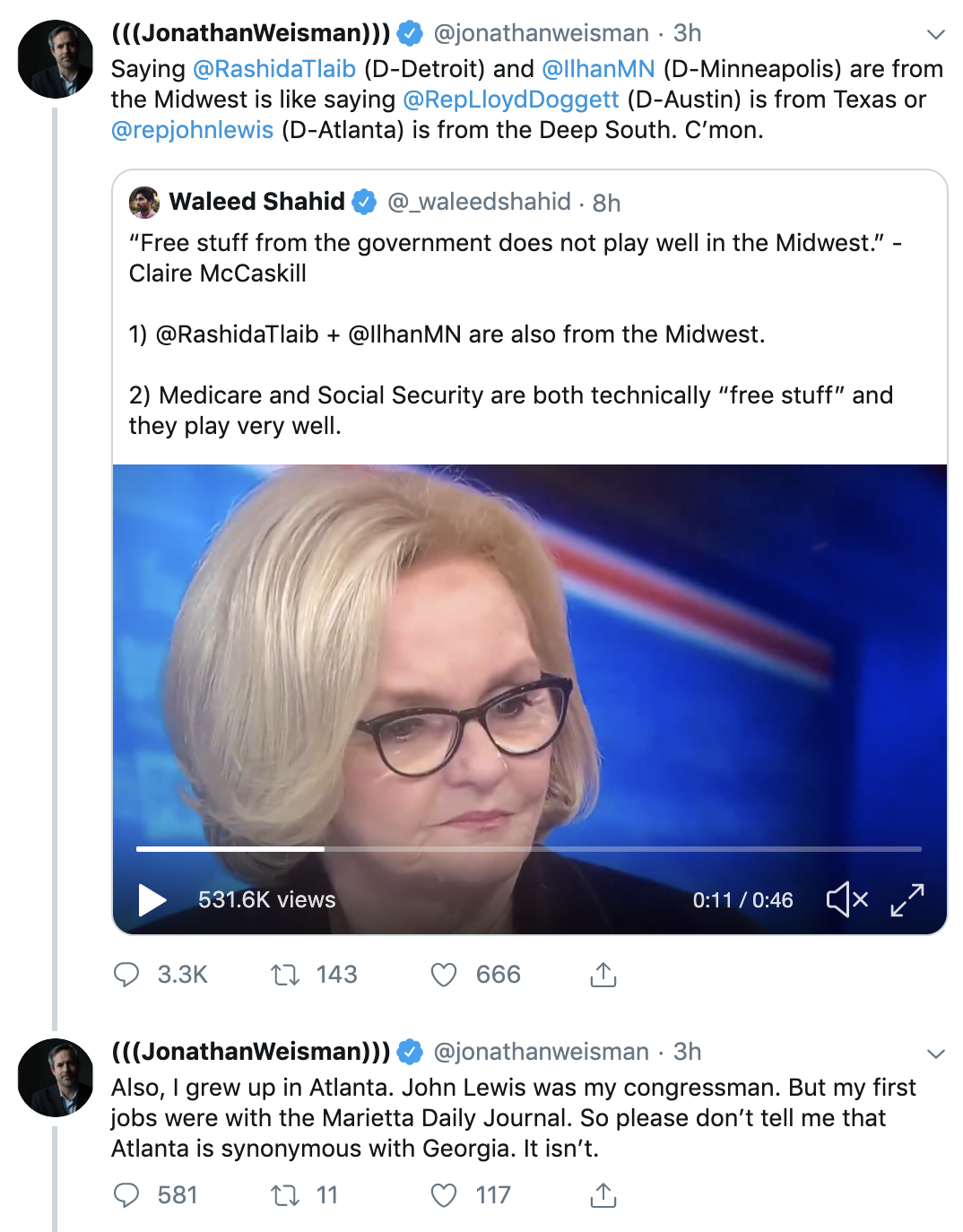The width and height of the screenshot is (963, 1232).
Task: Open the @RashidaTlaib mention link
Action: point(274,69)
